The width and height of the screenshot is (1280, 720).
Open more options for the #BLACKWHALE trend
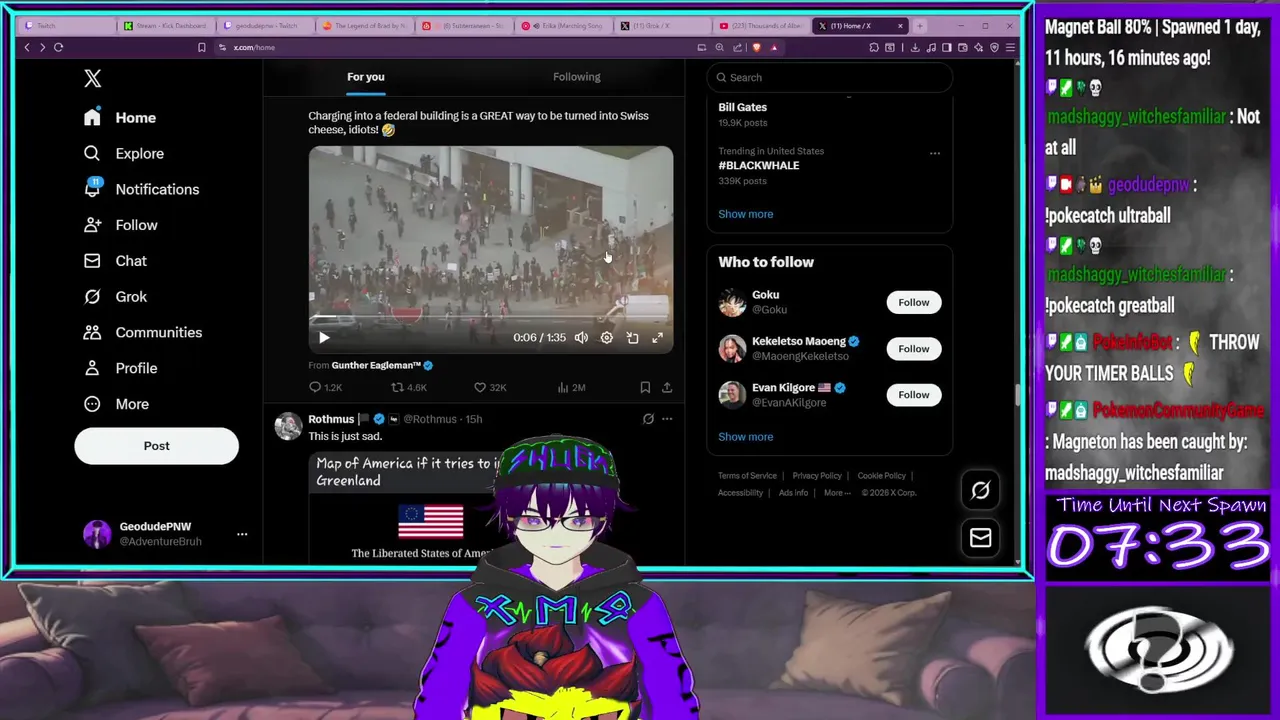[x=935, y=153]
